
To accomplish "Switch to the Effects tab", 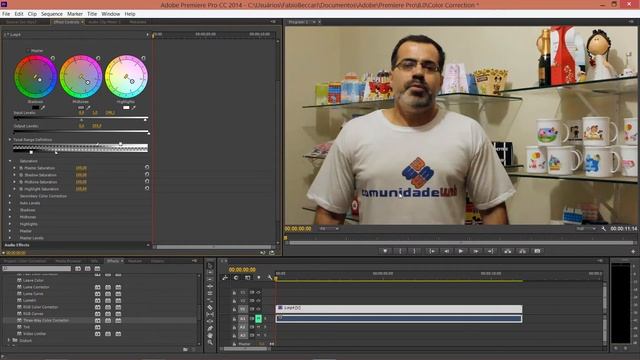I will click(x=113, y=261).
